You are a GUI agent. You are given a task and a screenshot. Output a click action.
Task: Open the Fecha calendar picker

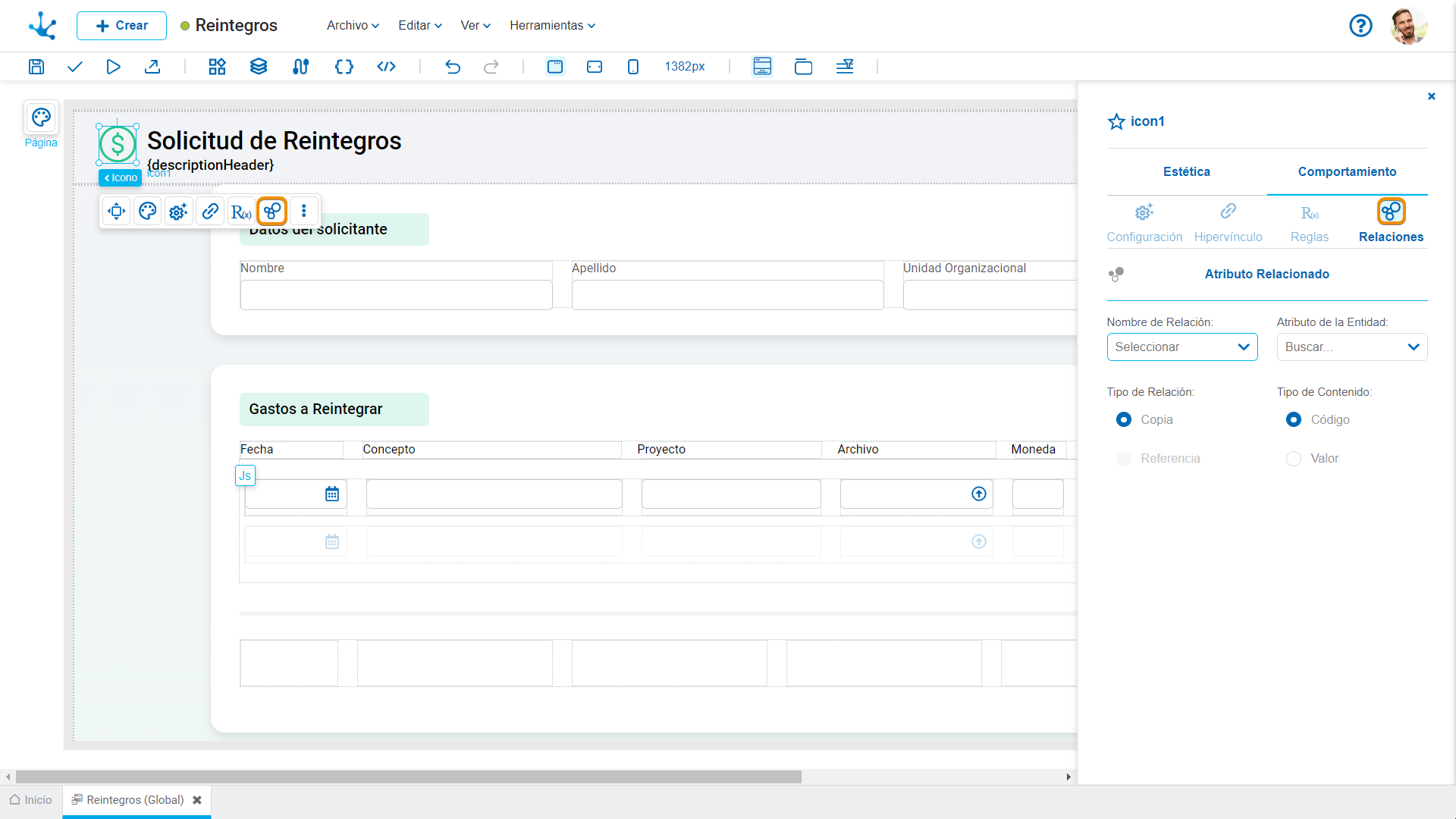point(332,494)
